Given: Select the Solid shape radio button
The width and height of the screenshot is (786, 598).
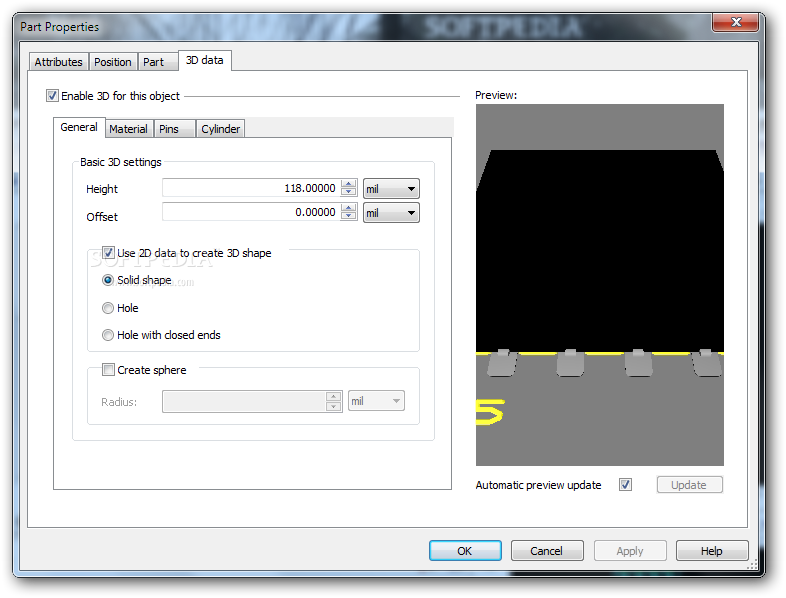Looking at the screenshot, I should pos(108,280).
